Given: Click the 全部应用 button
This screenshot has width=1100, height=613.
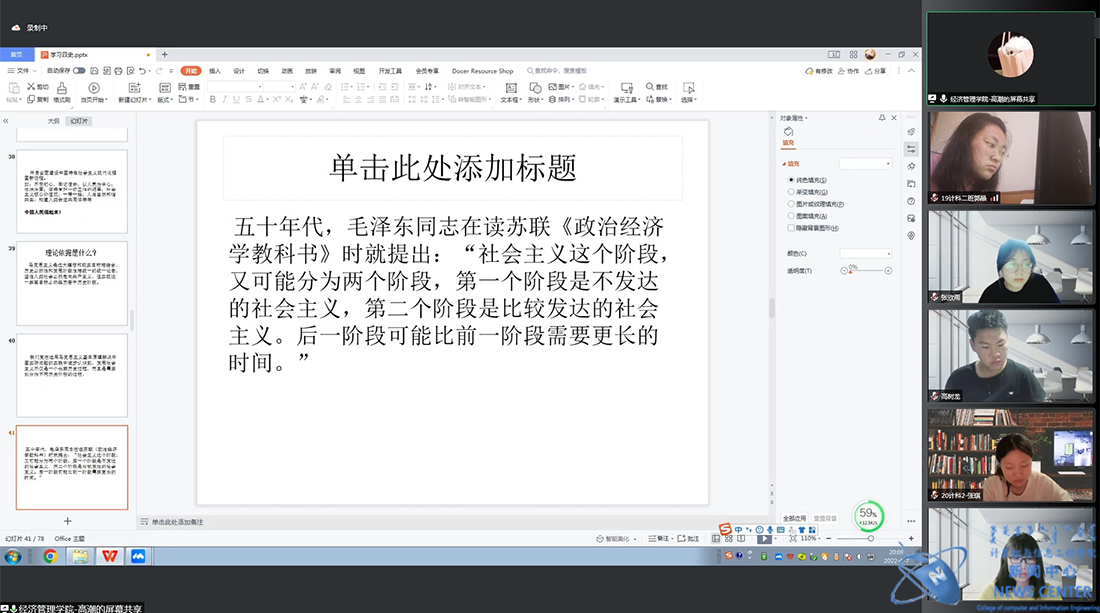Looking at the screenshot, I should coord(795,518).
